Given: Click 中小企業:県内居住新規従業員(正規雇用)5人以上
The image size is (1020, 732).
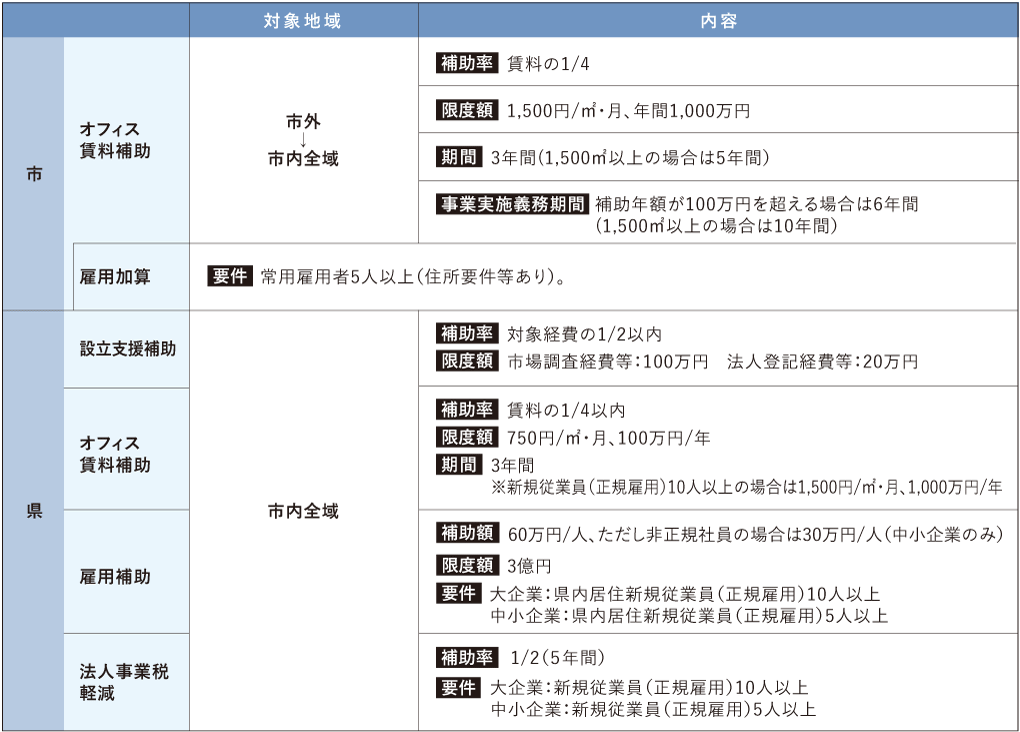Looking at the screenshot, I should pyautogui.click(x=689, y=616).
